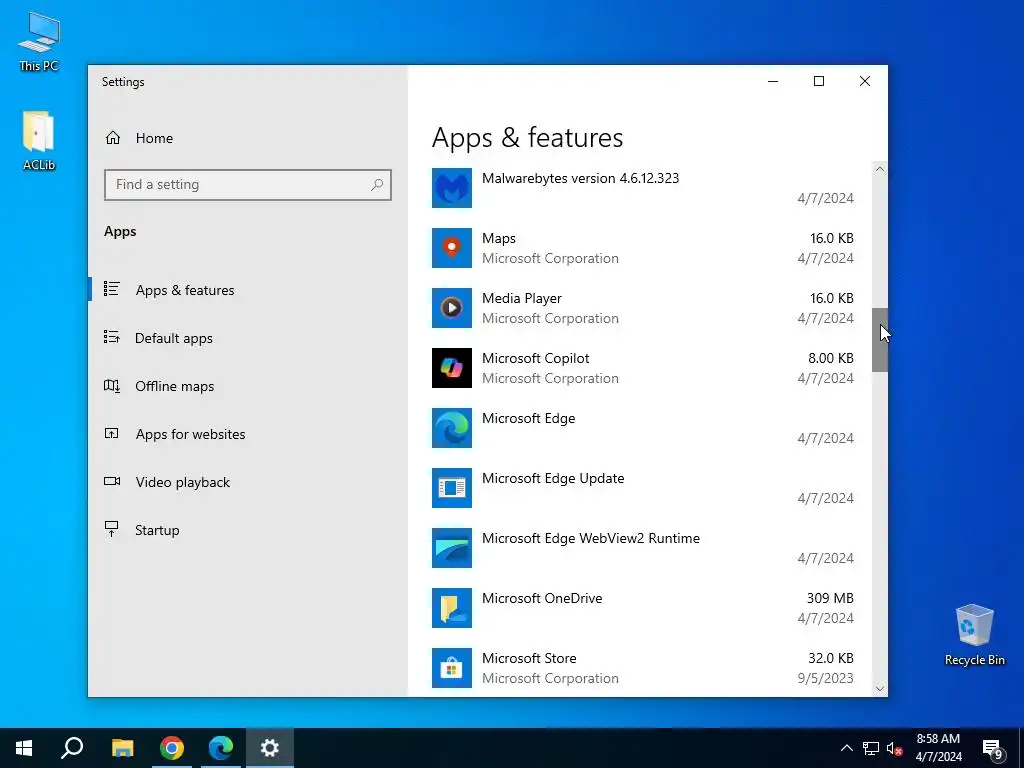Open the notification center icon
The height and width of the screenshot is (768, 1024).
(993, 750)
